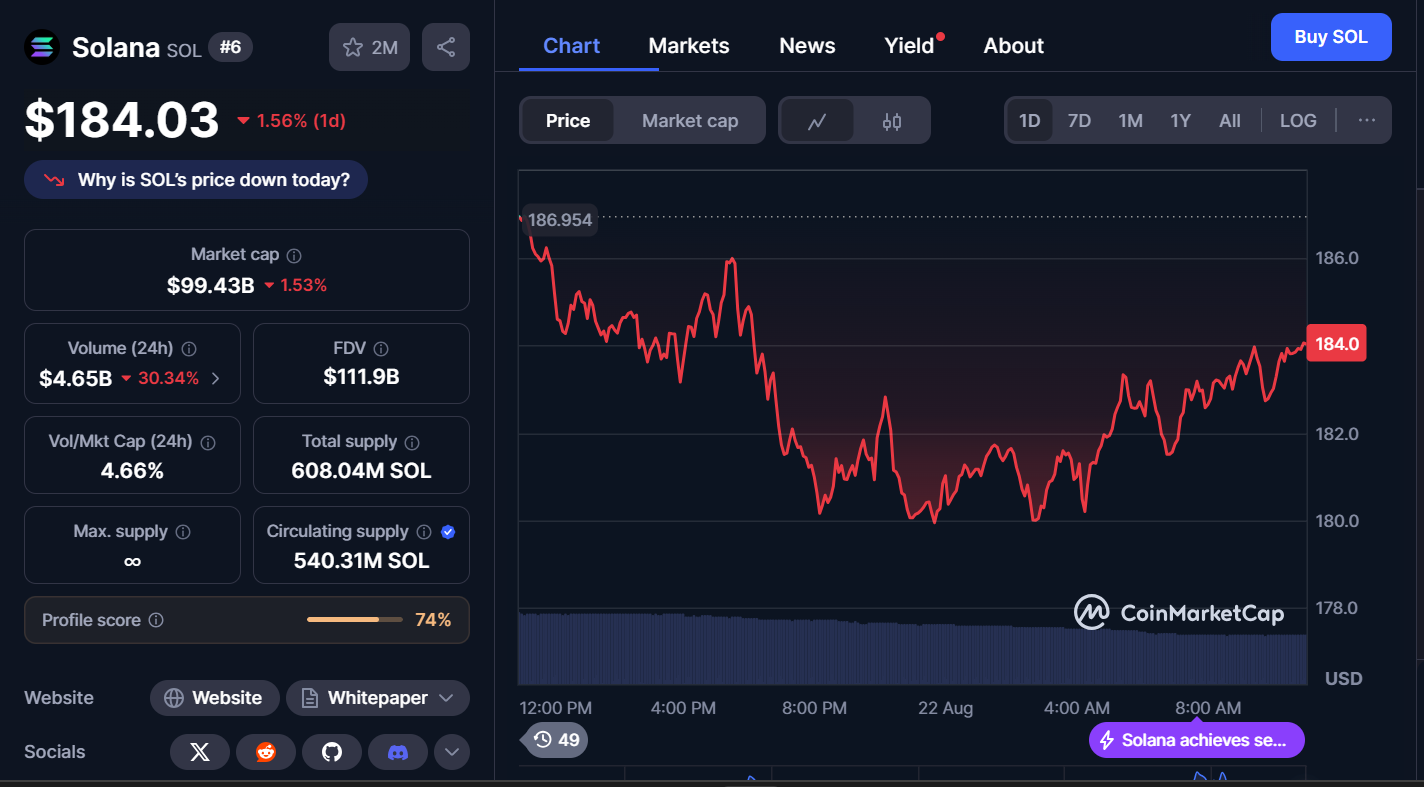Open the Website link button
The height and width of the screenshot is (787, 1424).
pyautogui.click(x=214, y=698)
